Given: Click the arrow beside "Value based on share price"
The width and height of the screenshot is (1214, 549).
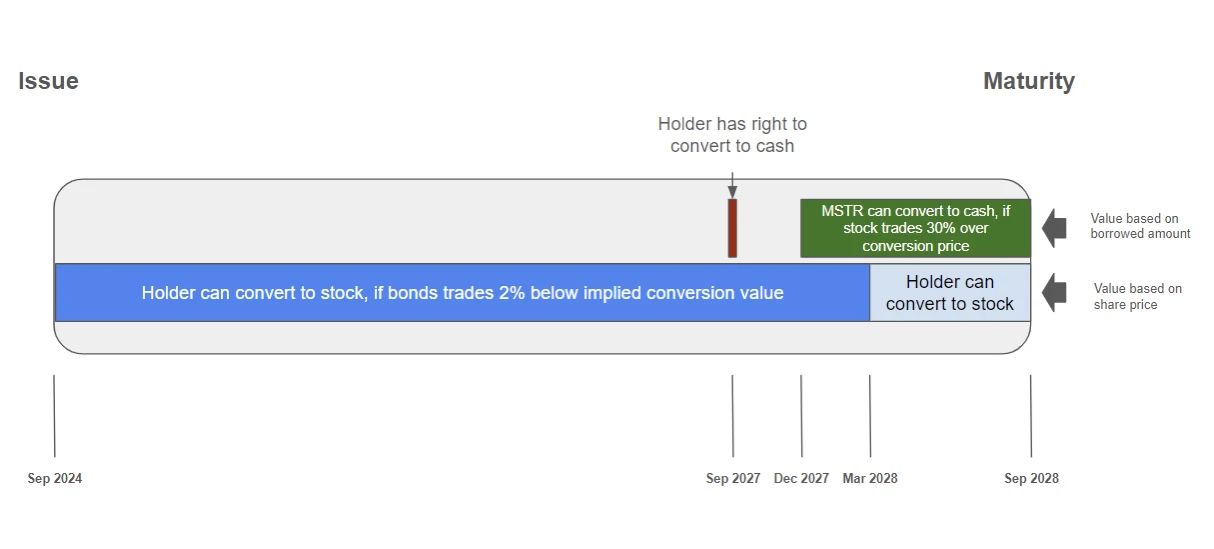Looking at the screenshot, I should (x=1054, y=293).
